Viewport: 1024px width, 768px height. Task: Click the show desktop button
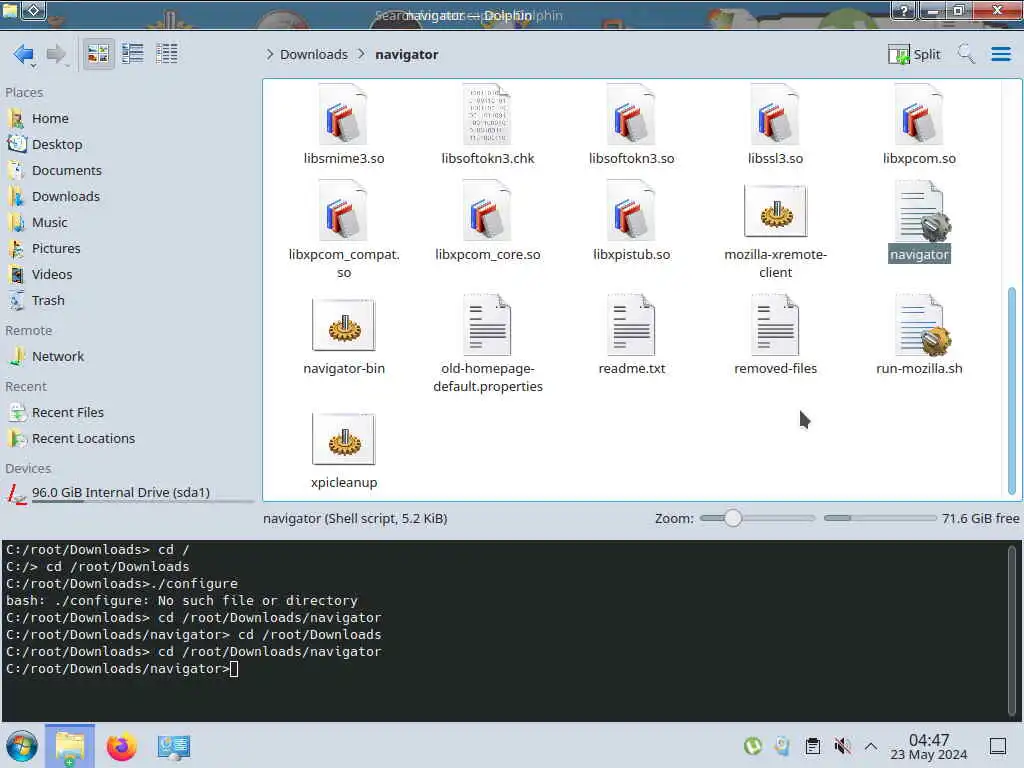(997, 746)
